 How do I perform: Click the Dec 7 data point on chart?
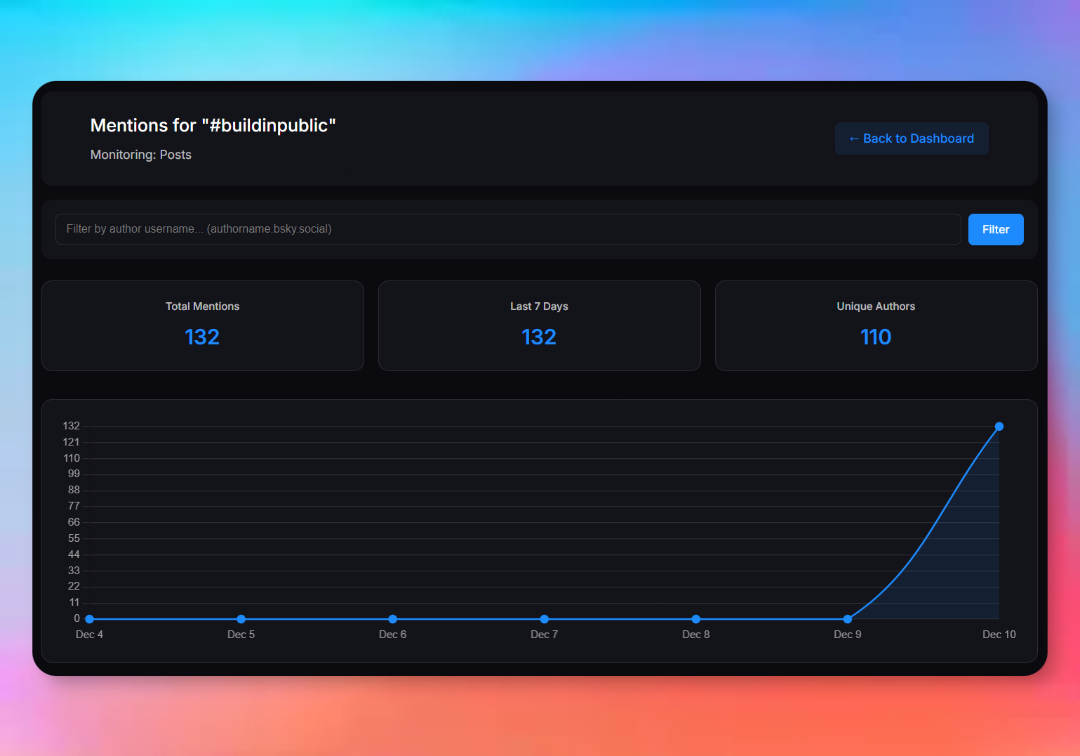pos(544,619)
